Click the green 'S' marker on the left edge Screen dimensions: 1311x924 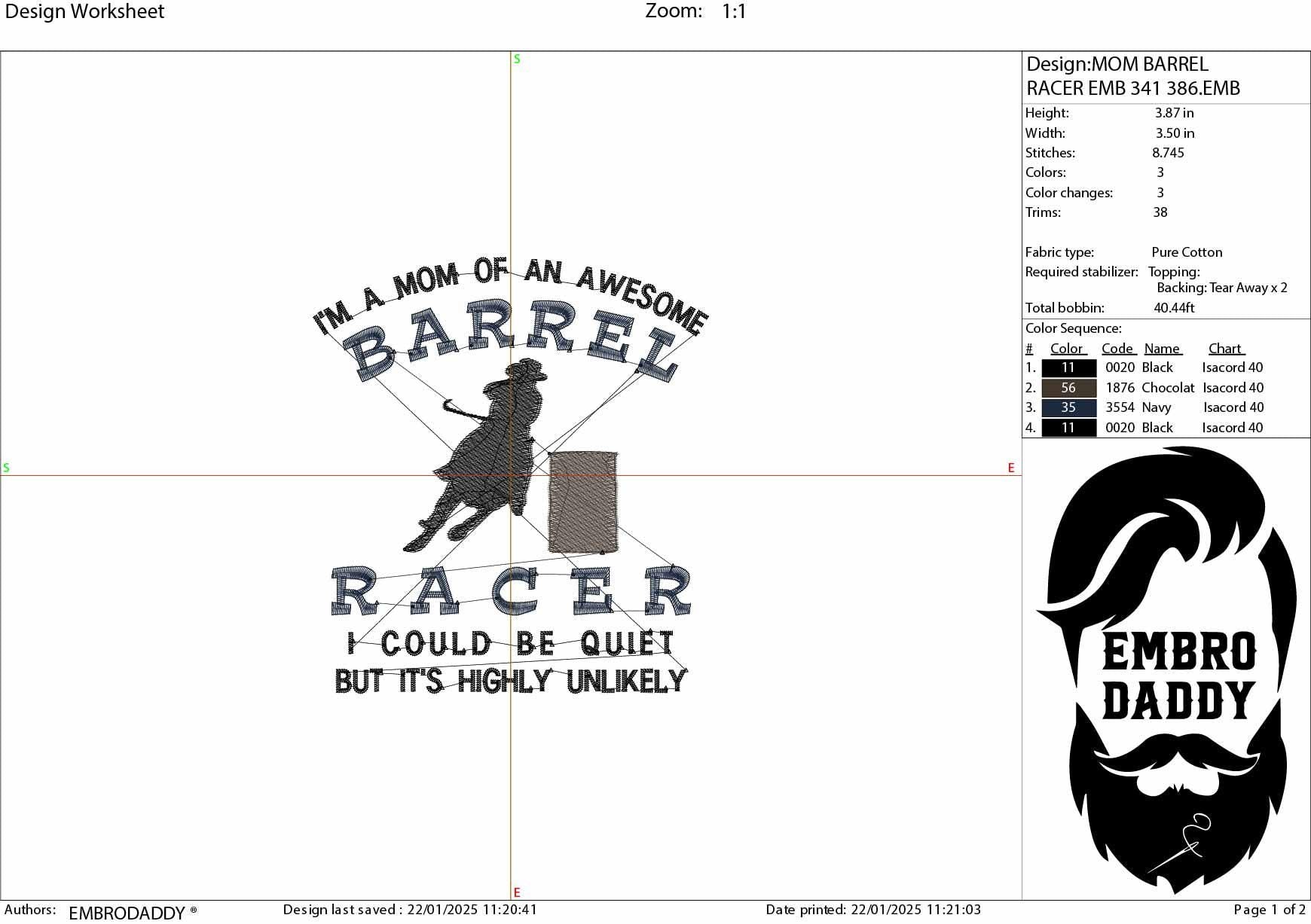tap(6, 468)
